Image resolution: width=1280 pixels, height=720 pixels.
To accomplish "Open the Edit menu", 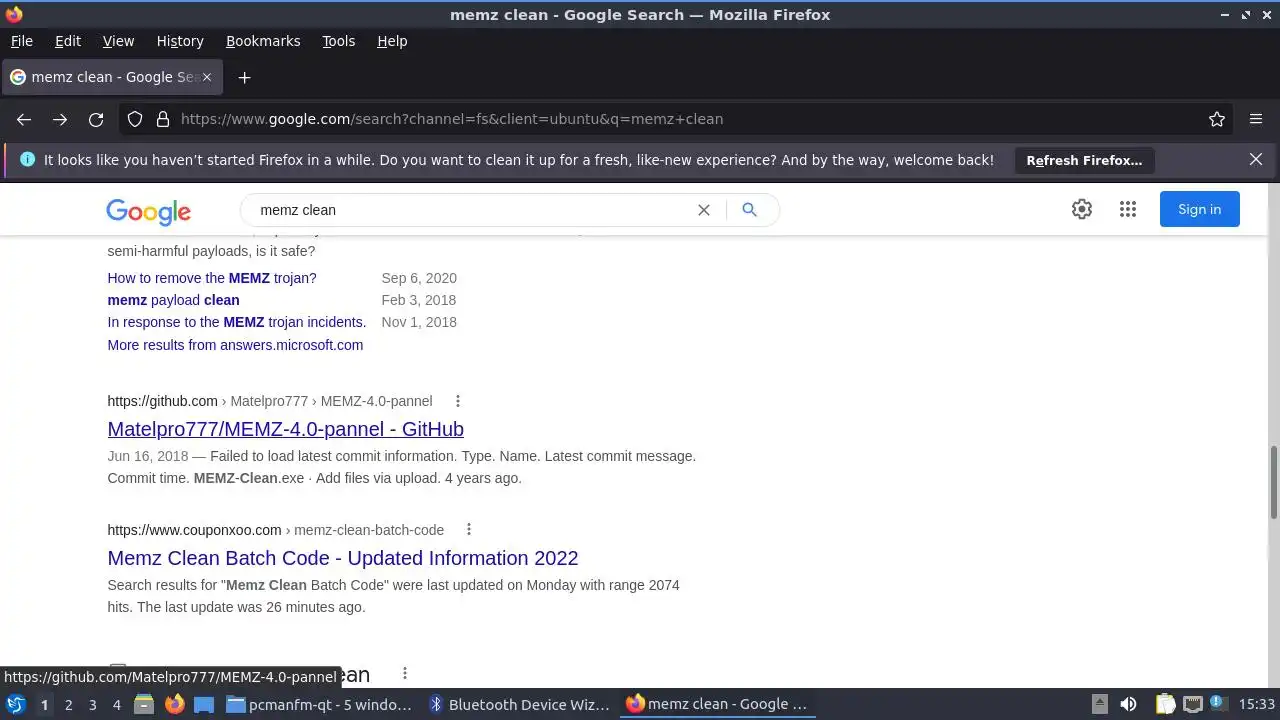I will 68,41.
